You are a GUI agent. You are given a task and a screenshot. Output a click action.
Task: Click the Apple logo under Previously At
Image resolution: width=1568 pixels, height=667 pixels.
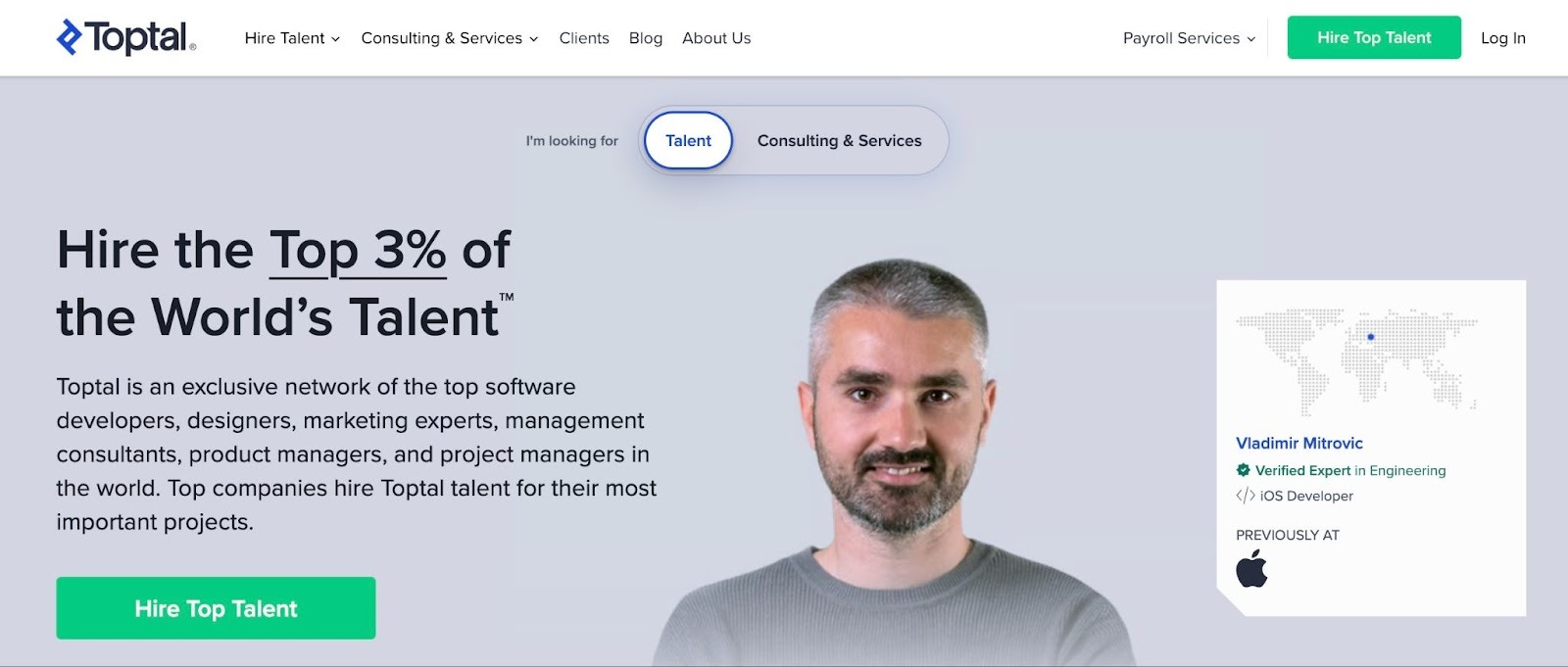[1251, 568]
